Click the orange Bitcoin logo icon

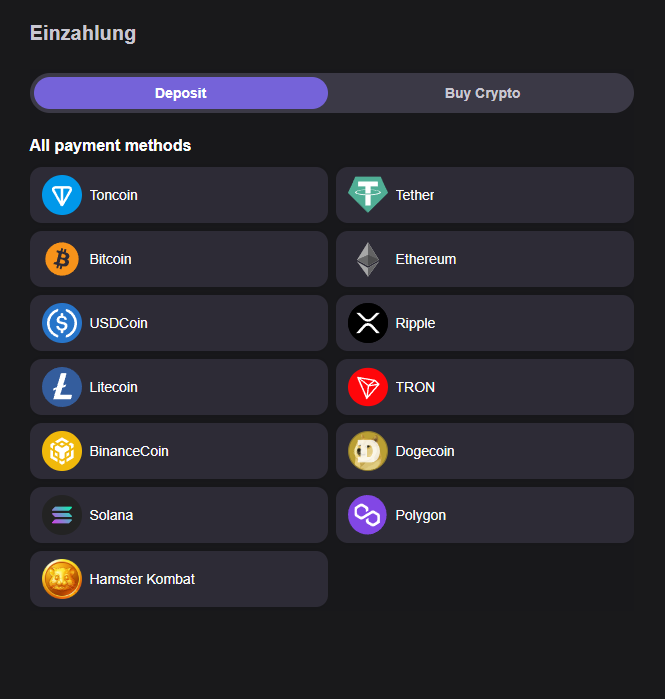coord(62,259)
